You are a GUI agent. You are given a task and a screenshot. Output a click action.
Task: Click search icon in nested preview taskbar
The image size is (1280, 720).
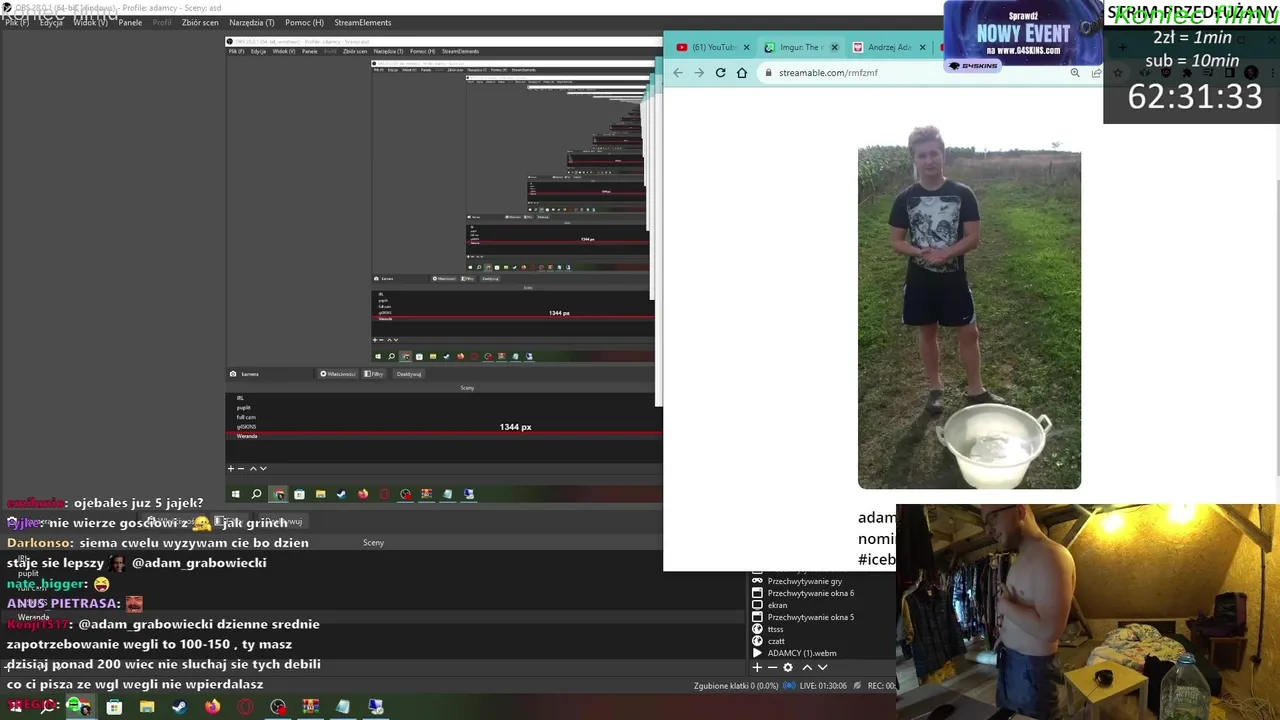pos(257,494)
